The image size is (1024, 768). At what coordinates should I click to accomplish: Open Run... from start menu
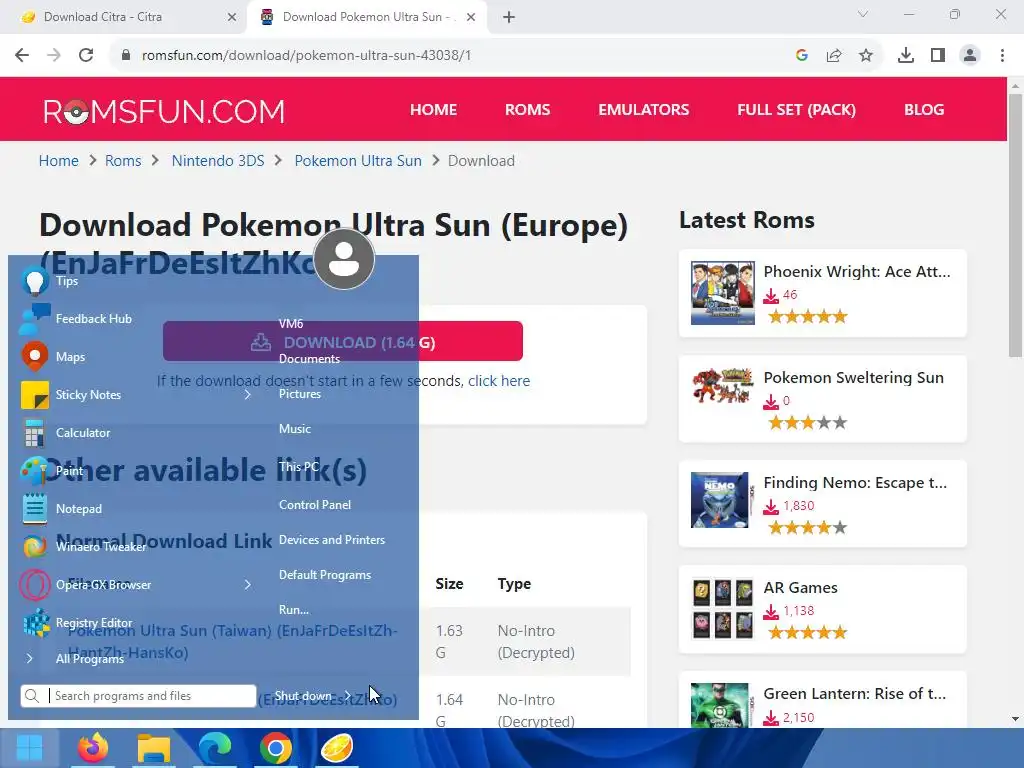click(x=294, y=610)
